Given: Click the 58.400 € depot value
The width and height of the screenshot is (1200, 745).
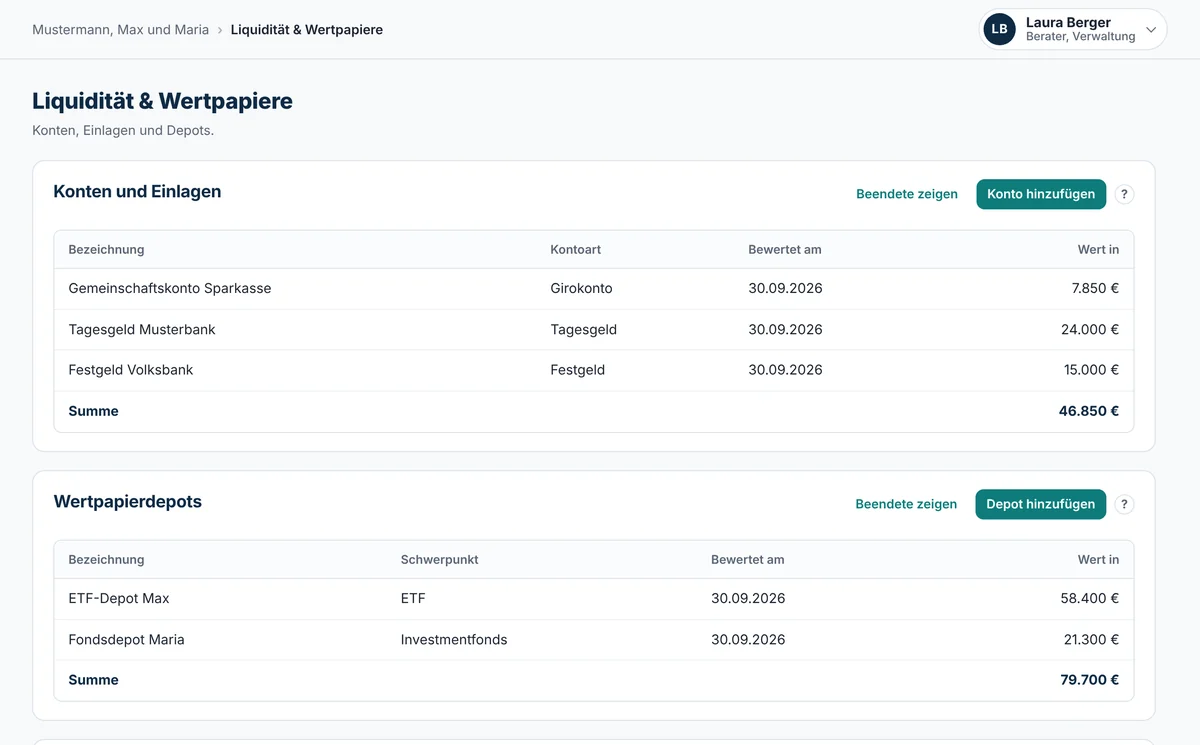Looking at the screenshot, I should coord(1090,598).
